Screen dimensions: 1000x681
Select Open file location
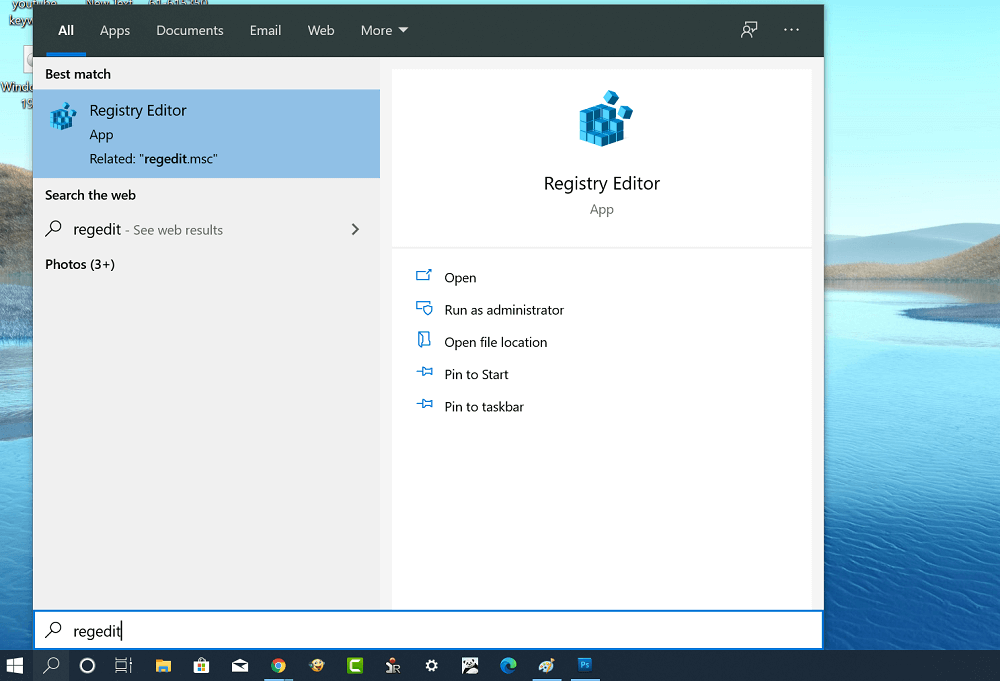click(x=496, y=342)
